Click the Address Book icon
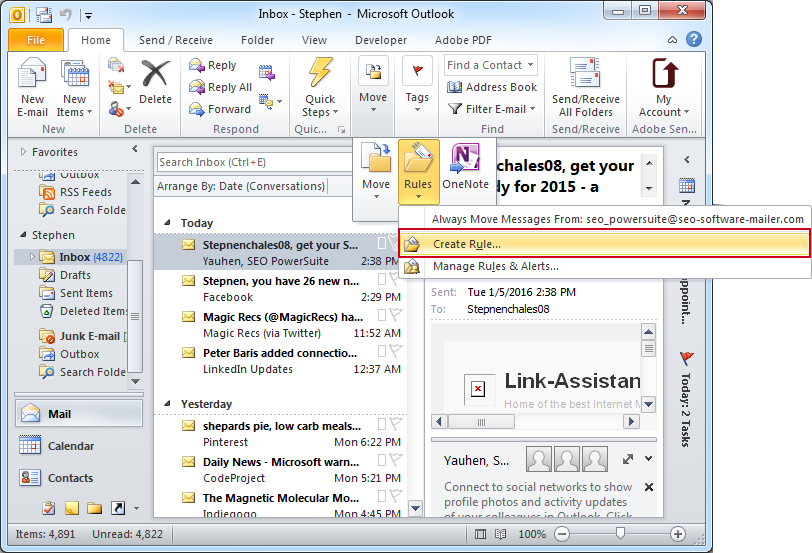The width and height of the screenshot is (812, 553). click(x=492, y=87)
